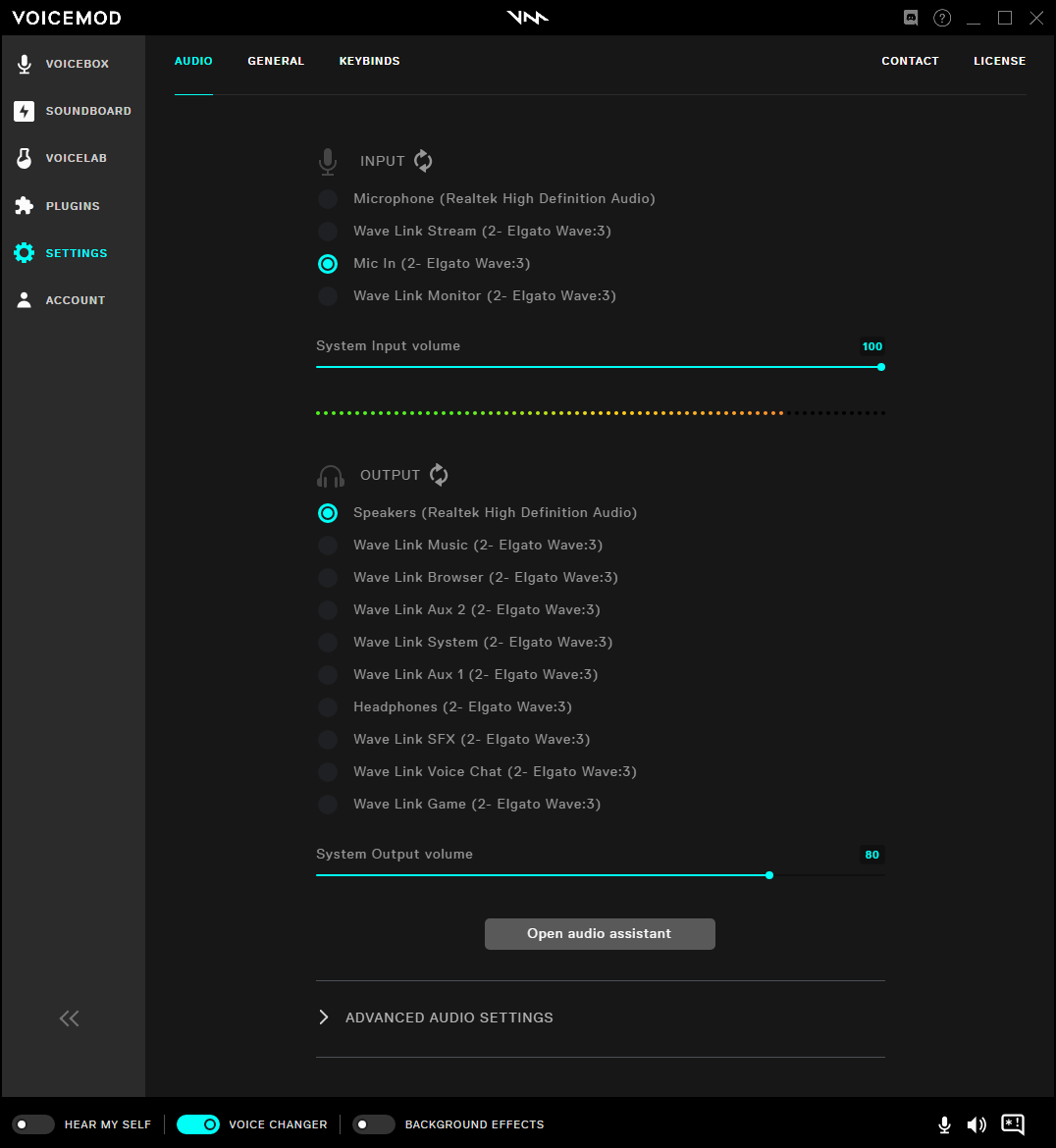This screenshot has height=1148, width=1056.
Task: Open the help question mark icon
Action: point(942,18)
